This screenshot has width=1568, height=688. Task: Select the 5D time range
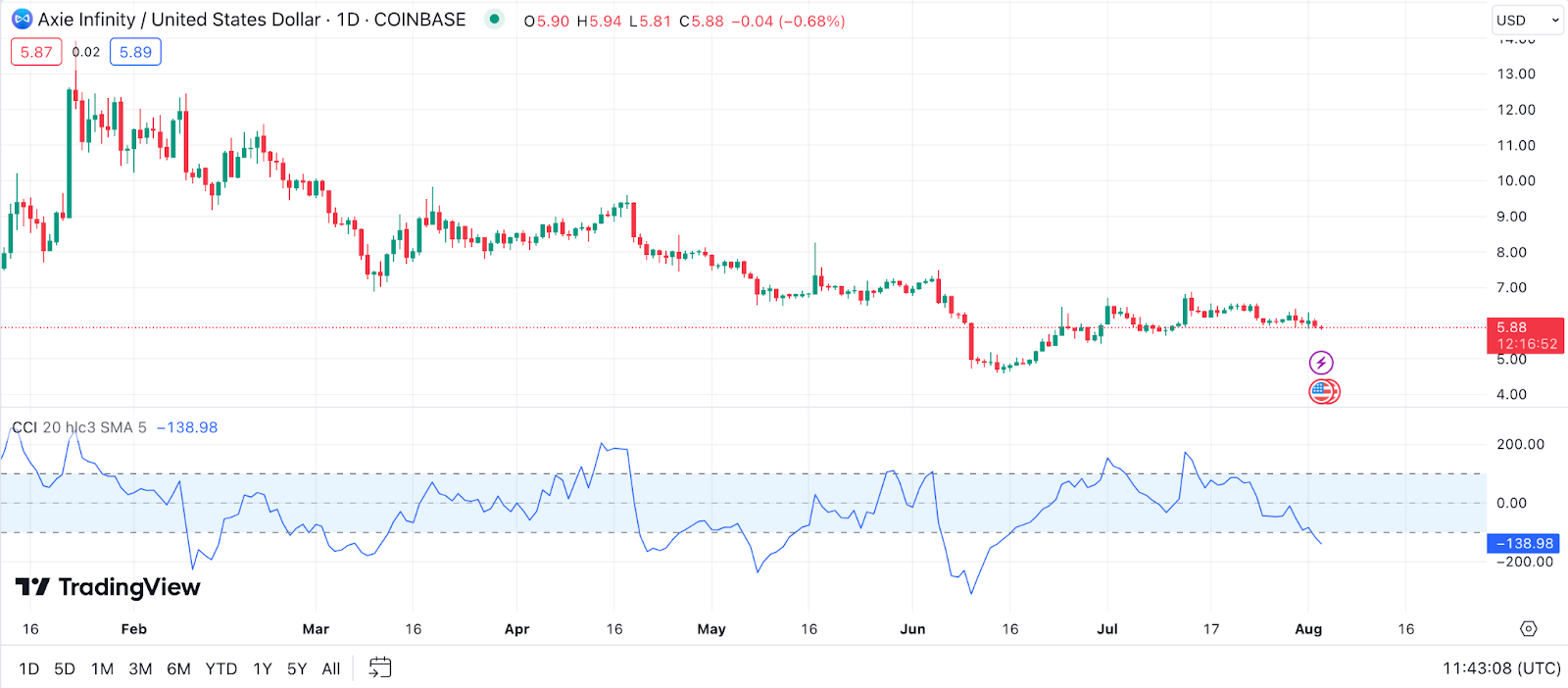(65, 668)
